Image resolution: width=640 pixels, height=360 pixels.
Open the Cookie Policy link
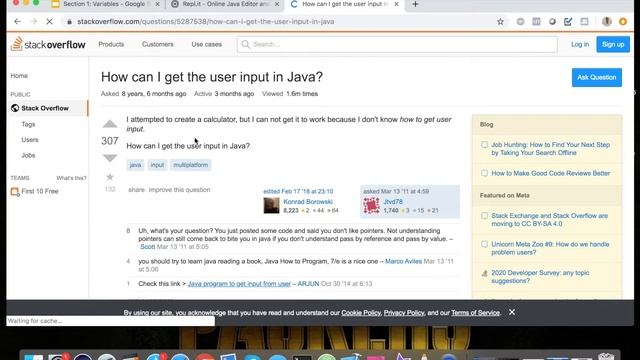361,313
